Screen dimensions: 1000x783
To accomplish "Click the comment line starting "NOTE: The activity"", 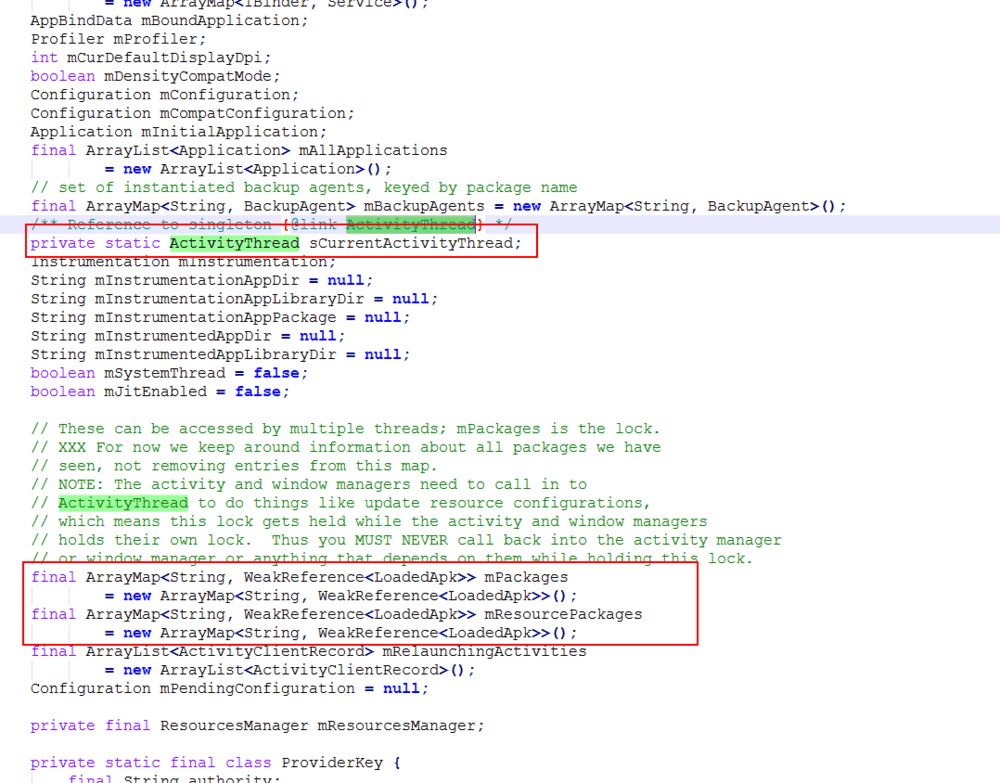I will click(x=308, y=484).
